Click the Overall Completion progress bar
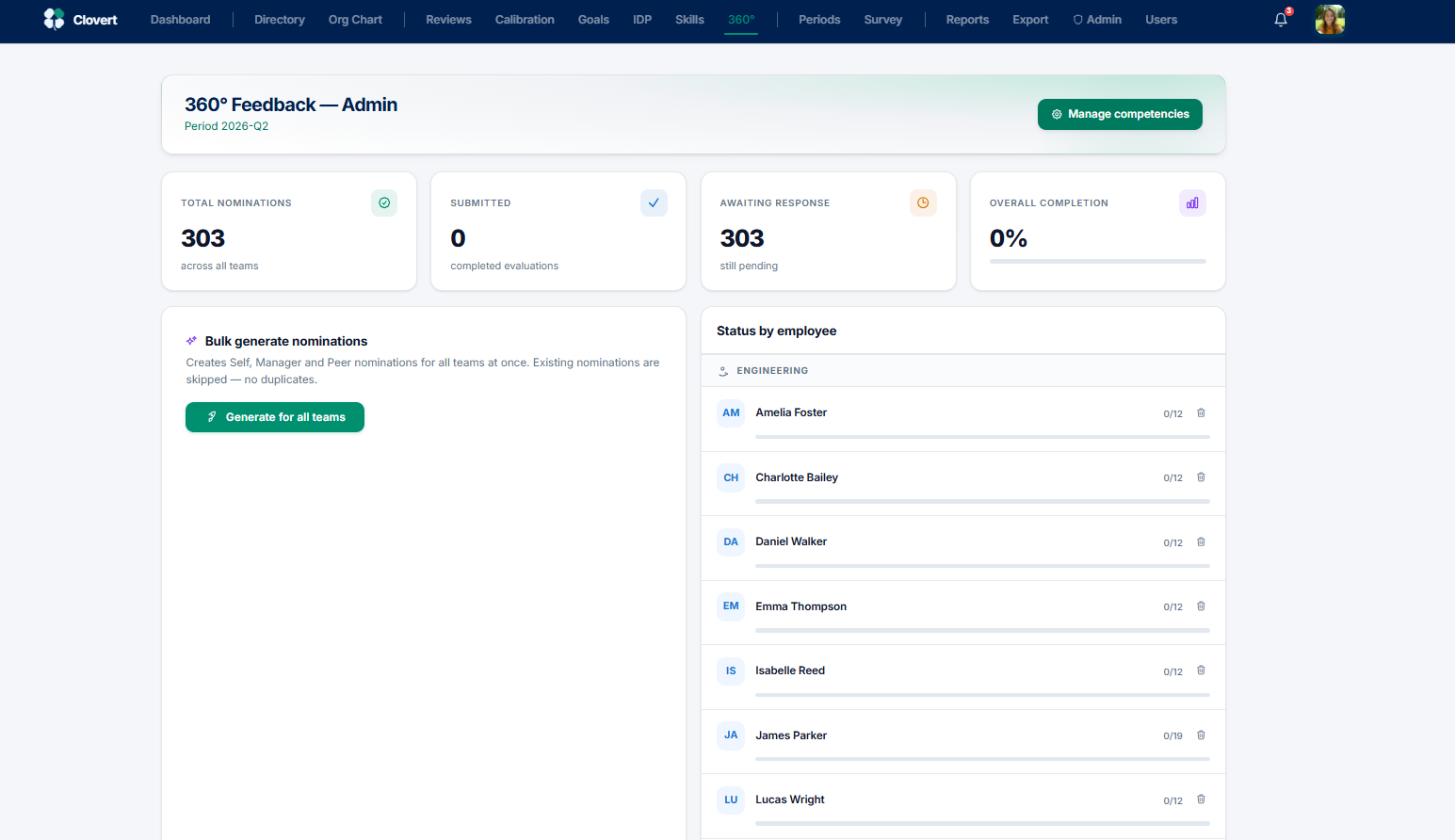Screen dimensions: 1455x840 pos(1098,261)
